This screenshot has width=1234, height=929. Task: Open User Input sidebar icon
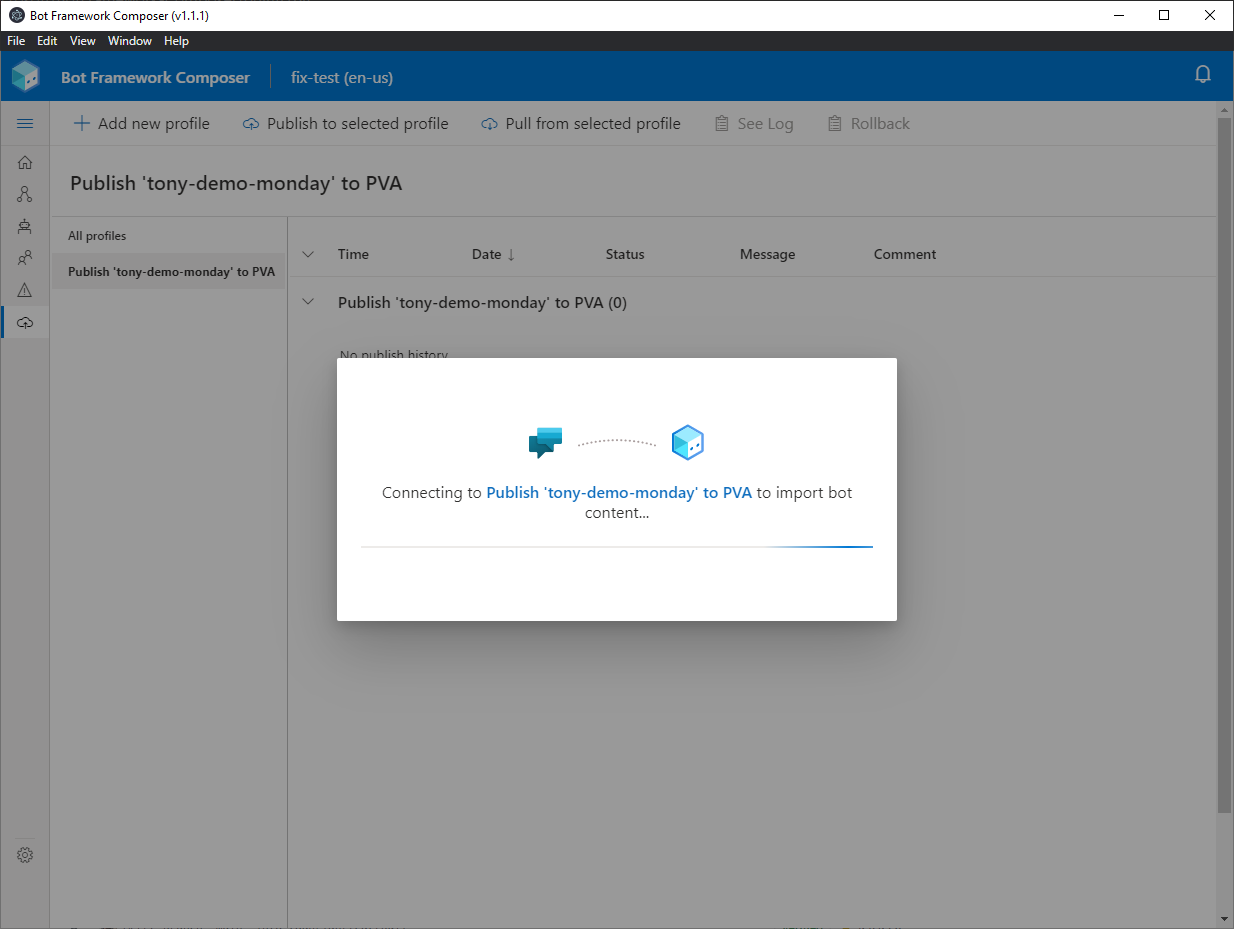[x=25, y=258]
